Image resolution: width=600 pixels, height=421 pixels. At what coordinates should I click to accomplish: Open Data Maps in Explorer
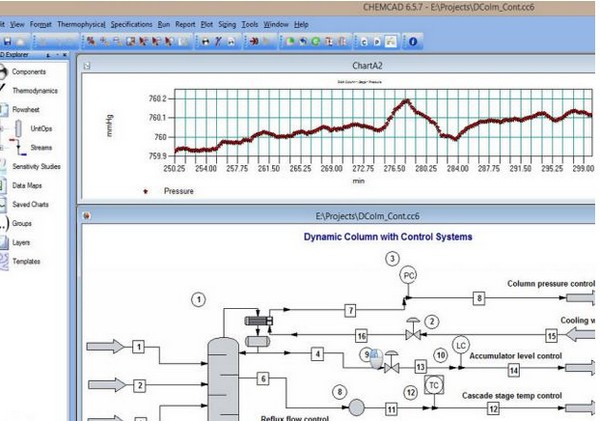pos(27,186)
